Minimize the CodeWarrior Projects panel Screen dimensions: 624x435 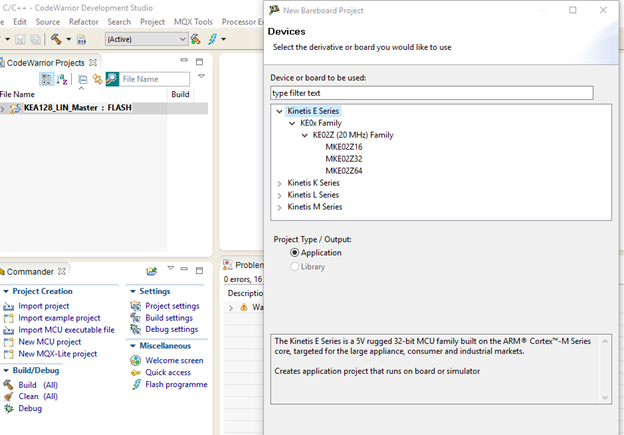pyautogui.click(x=184, y=60)
